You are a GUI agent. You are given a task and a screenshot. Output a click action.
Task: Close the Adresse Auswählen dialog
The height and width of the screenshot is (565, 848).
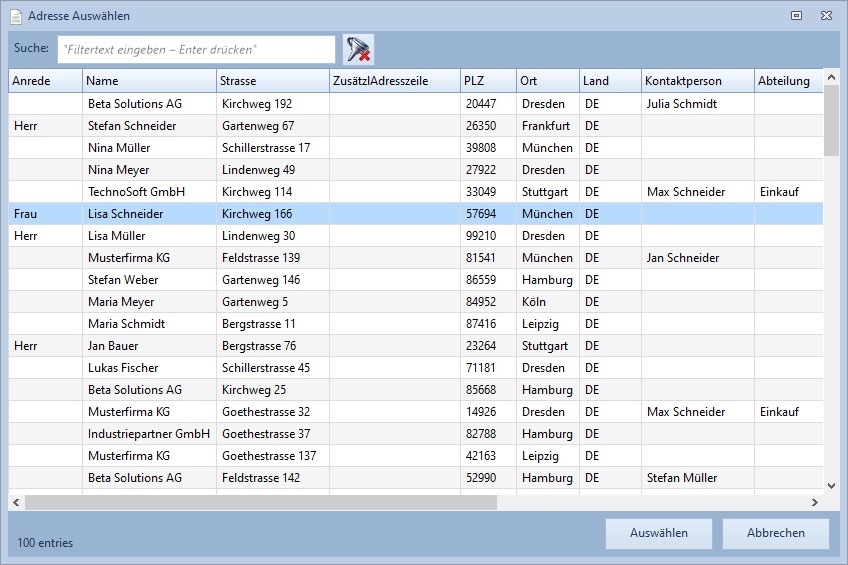[x=826, y=16]
